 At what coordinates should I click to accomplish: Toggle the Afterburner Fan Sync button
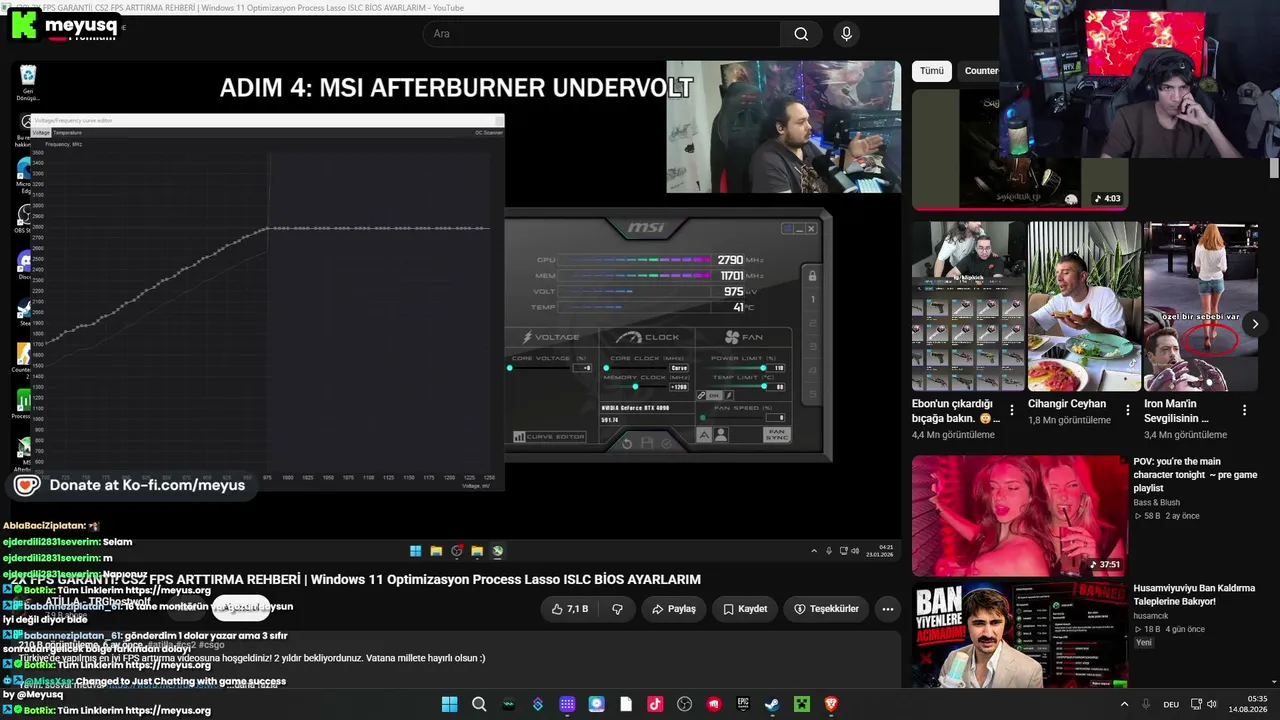[x=777, y=435]
